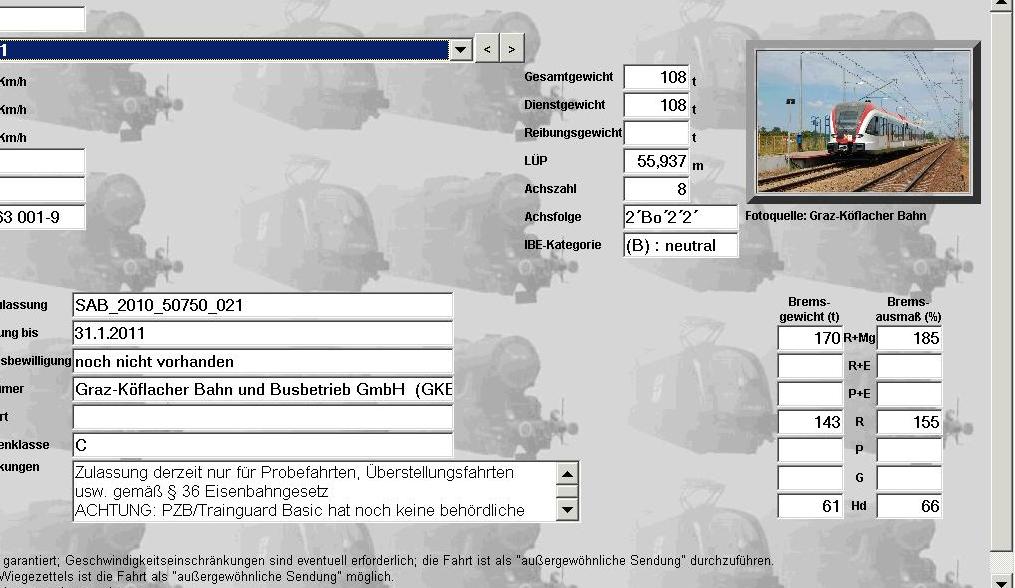Click the LÜP field showing 55,937
The height and width of the screenshot is (588, 1015).
656,161
